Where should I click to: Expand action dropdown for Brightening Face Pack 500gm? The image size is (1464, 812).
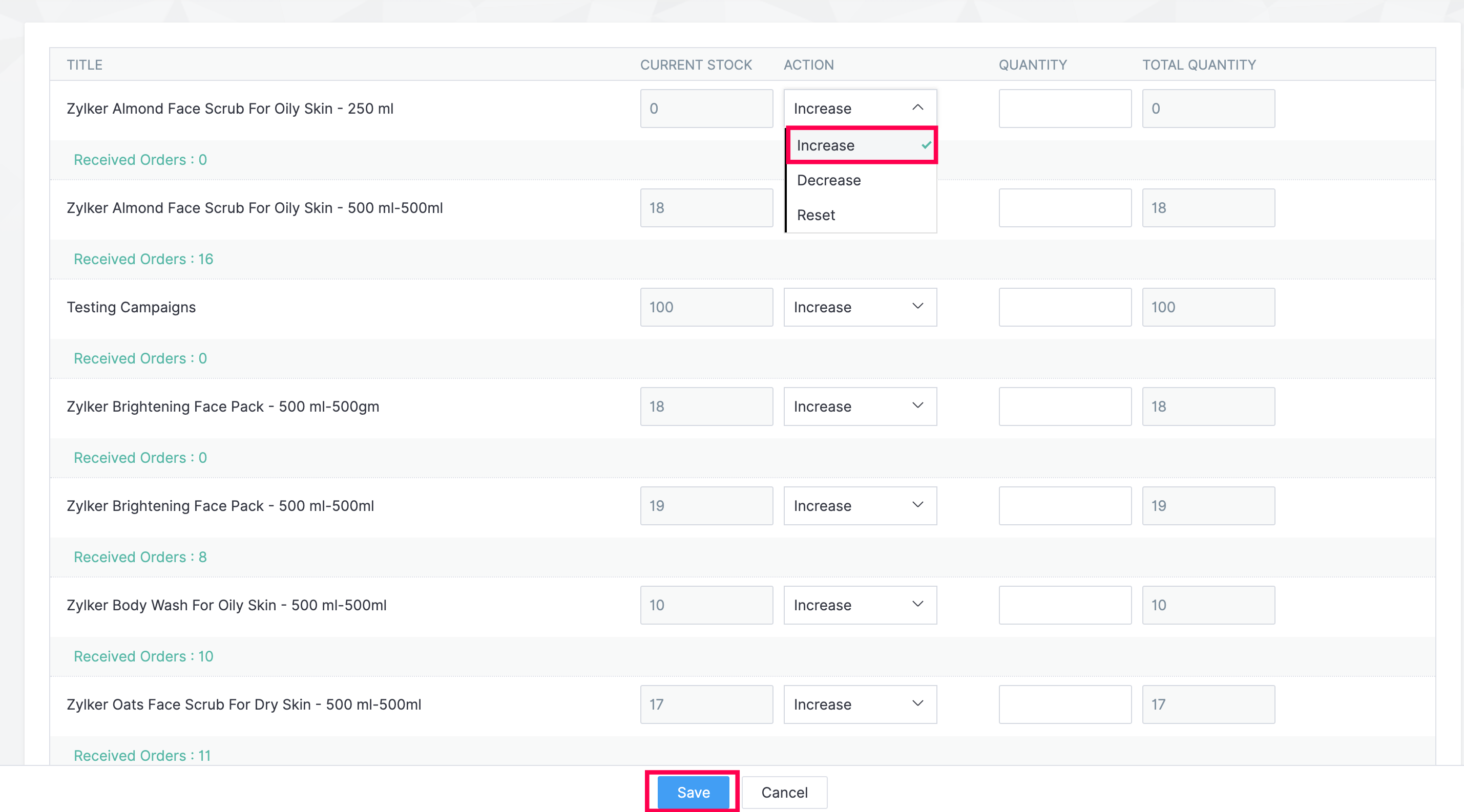pos(860,407)
